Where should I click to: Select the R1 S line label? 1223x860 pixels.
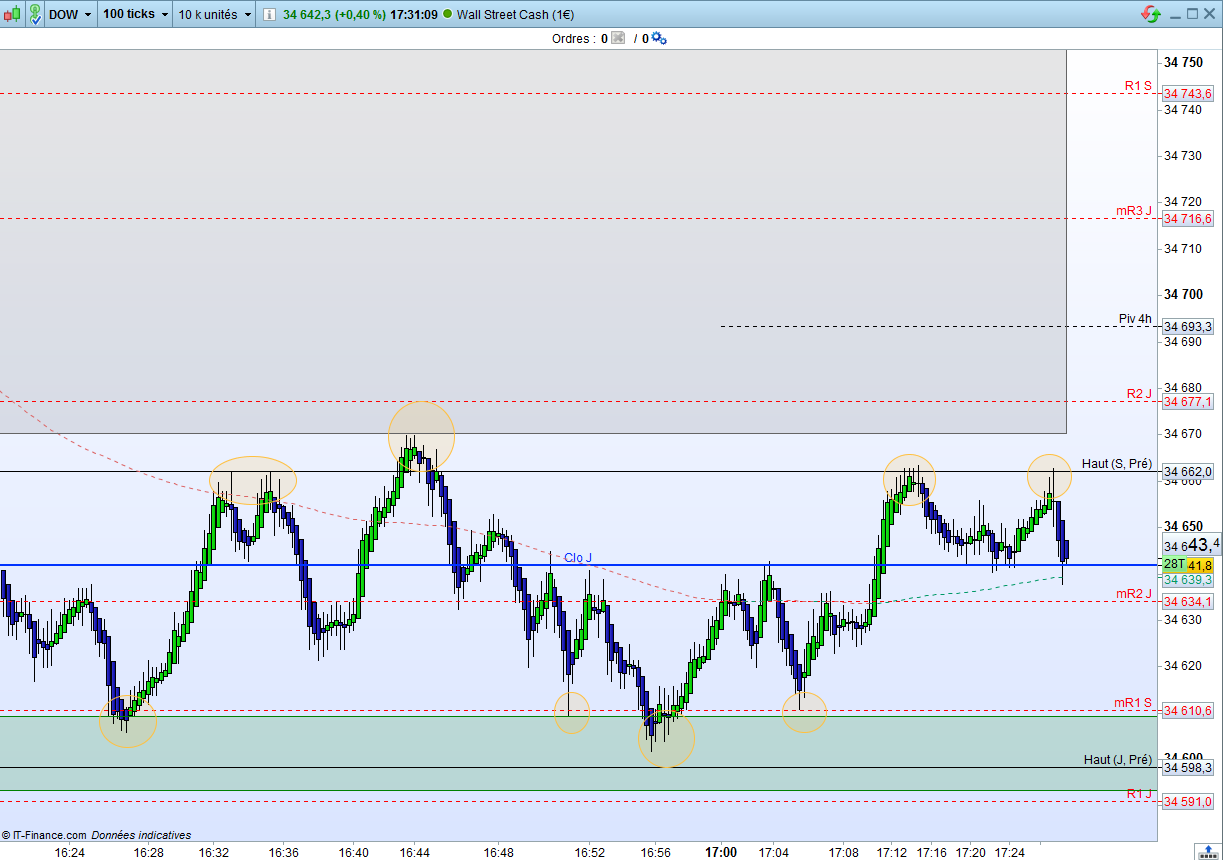click(x=1138, y=86)
